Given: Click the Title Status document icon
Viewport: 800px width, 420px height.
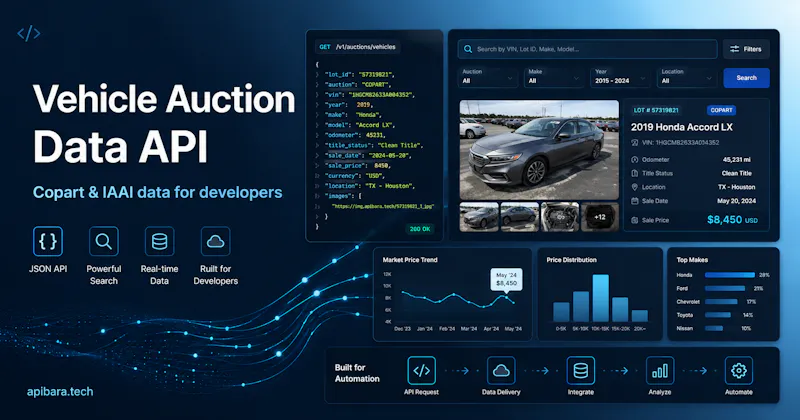Looking at the screenshot, I should point(635,174).
